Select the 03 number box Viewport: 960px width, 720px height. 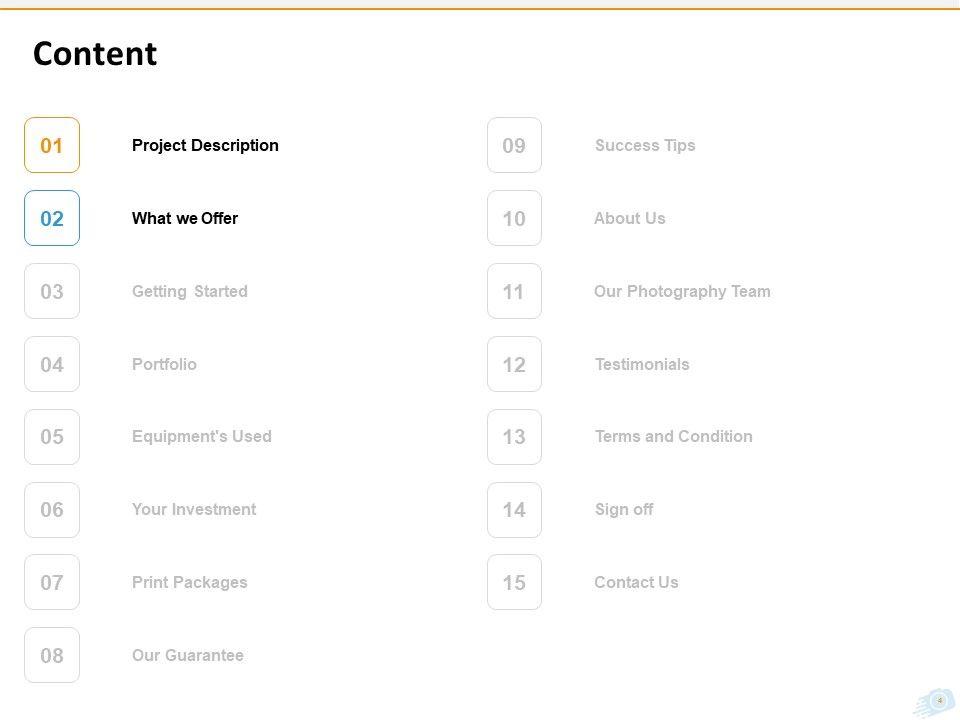tap(52, 291)
